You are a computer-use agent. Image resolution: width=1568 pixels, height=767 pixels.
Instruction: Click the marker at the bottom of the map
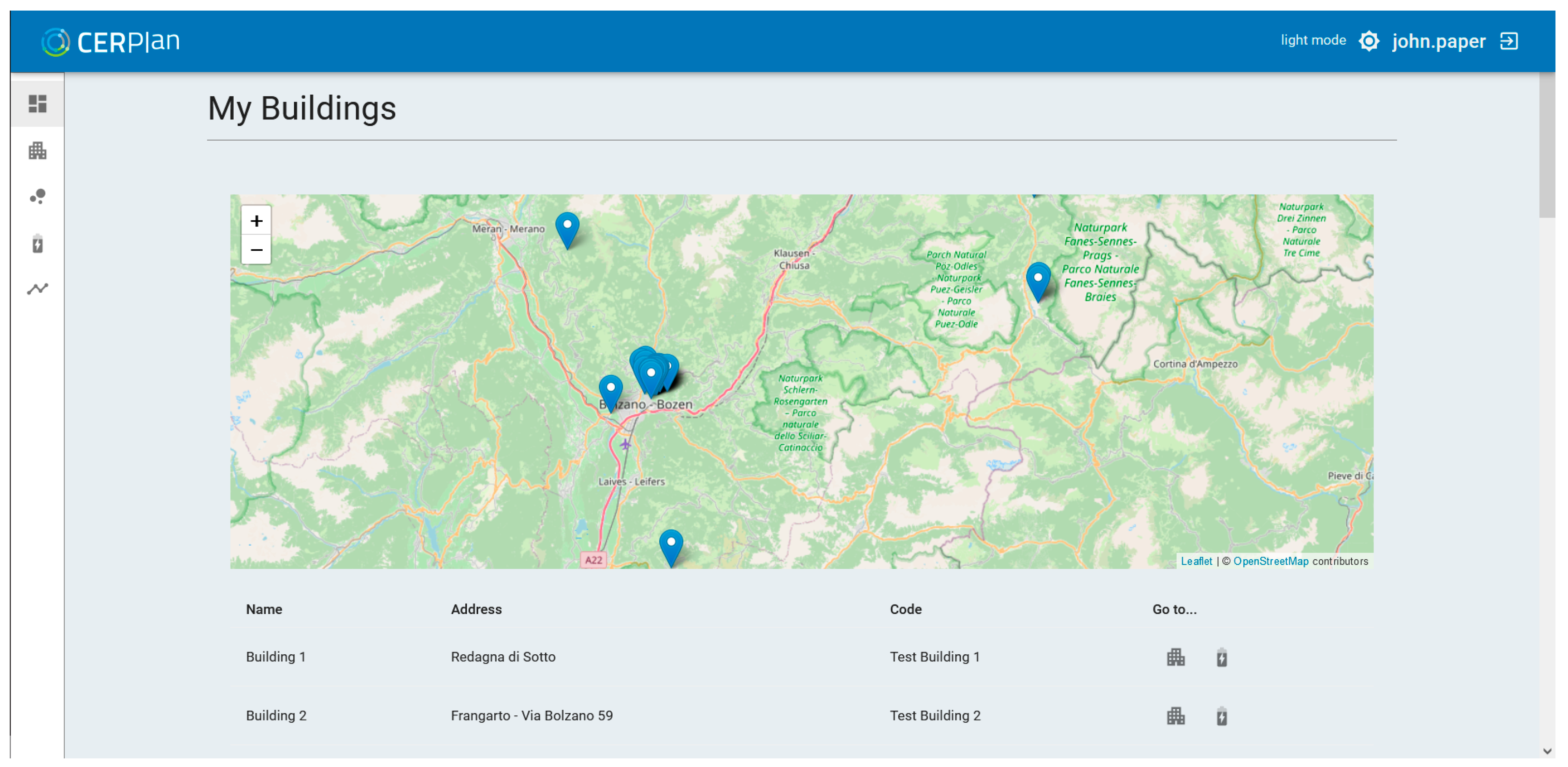671,546
